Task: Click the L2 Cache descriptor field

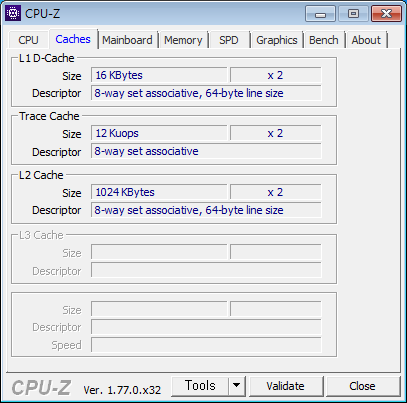Action: (206, 210)
